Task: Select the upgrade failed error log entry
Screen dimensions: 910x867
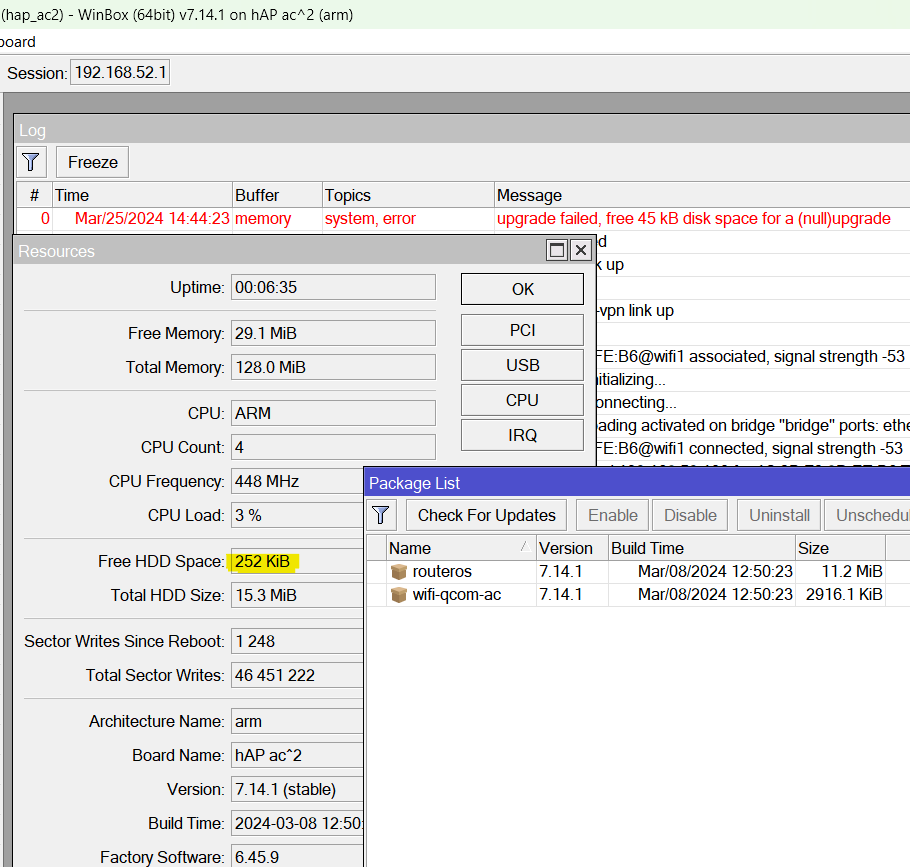Action: click(463, 219)
